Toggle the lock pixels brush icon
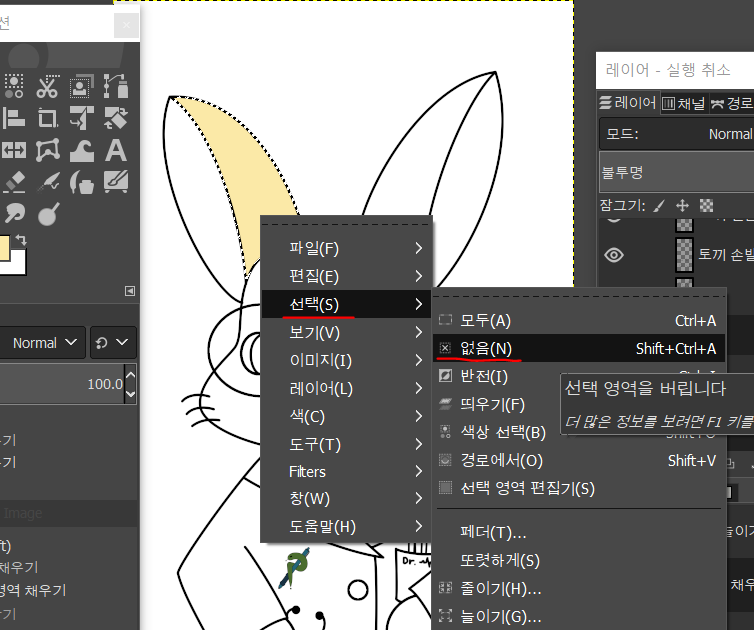Image resolution: width=754 pixels, height=630 pixels. (x=659, y=206)
